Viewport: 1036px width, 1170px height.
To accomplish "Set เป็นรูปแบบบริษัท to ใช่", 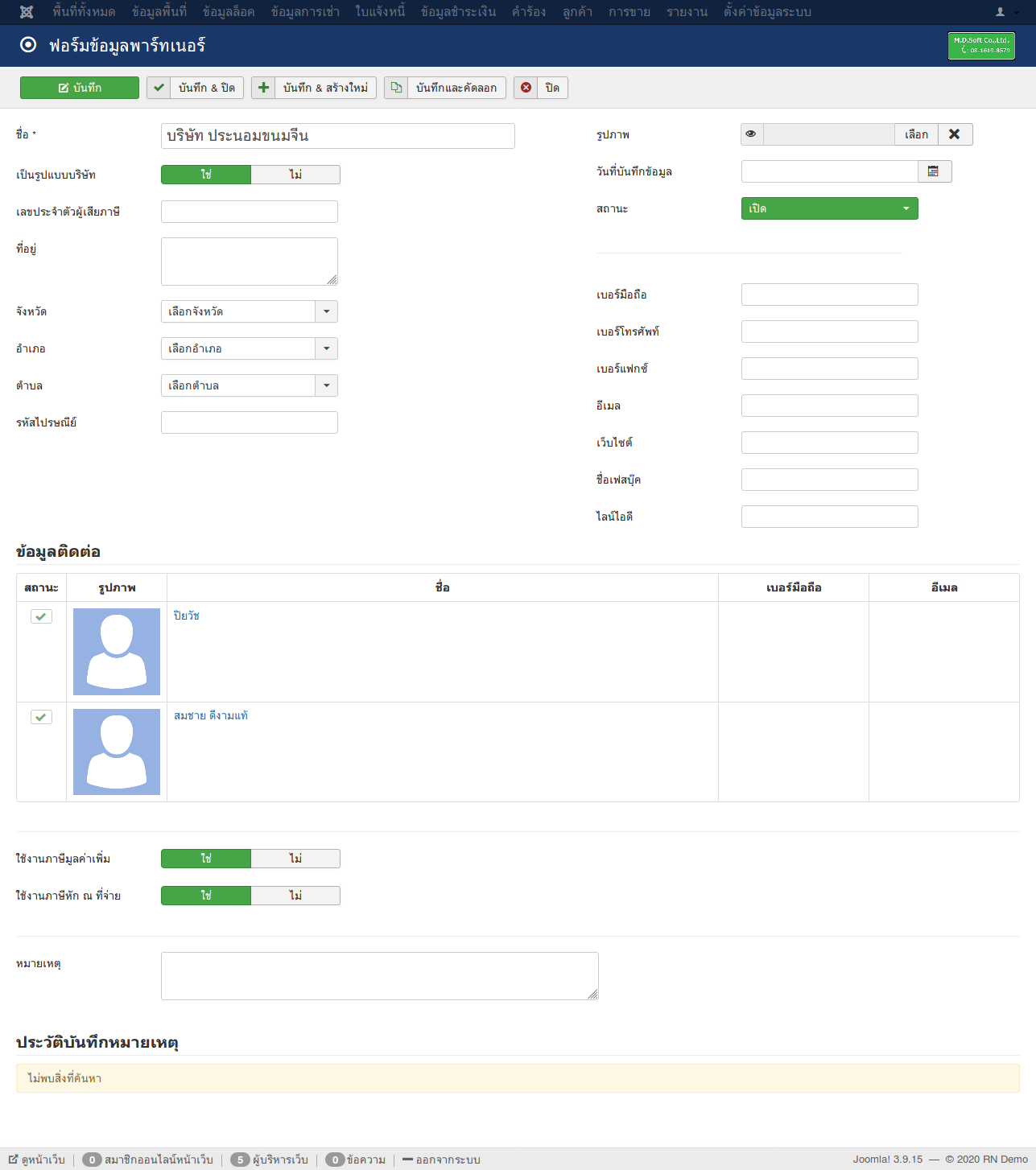I will click(x=206, y=175).
